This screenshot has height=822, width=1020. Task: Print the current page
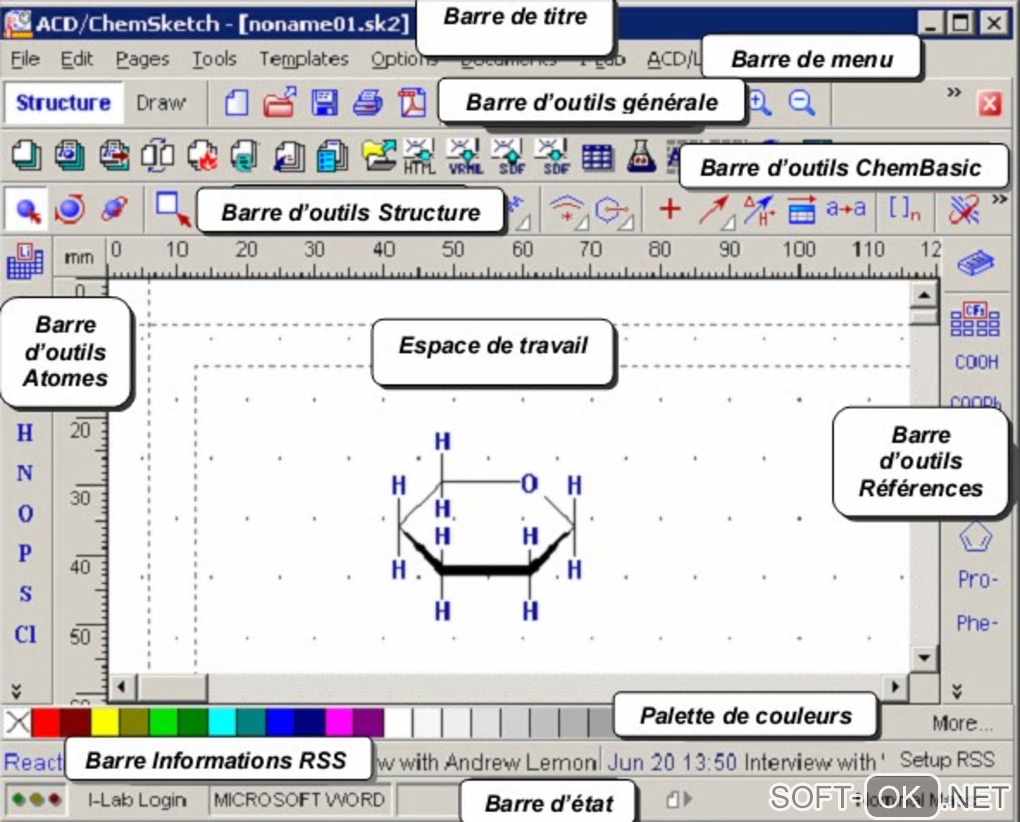click(368, 103)
